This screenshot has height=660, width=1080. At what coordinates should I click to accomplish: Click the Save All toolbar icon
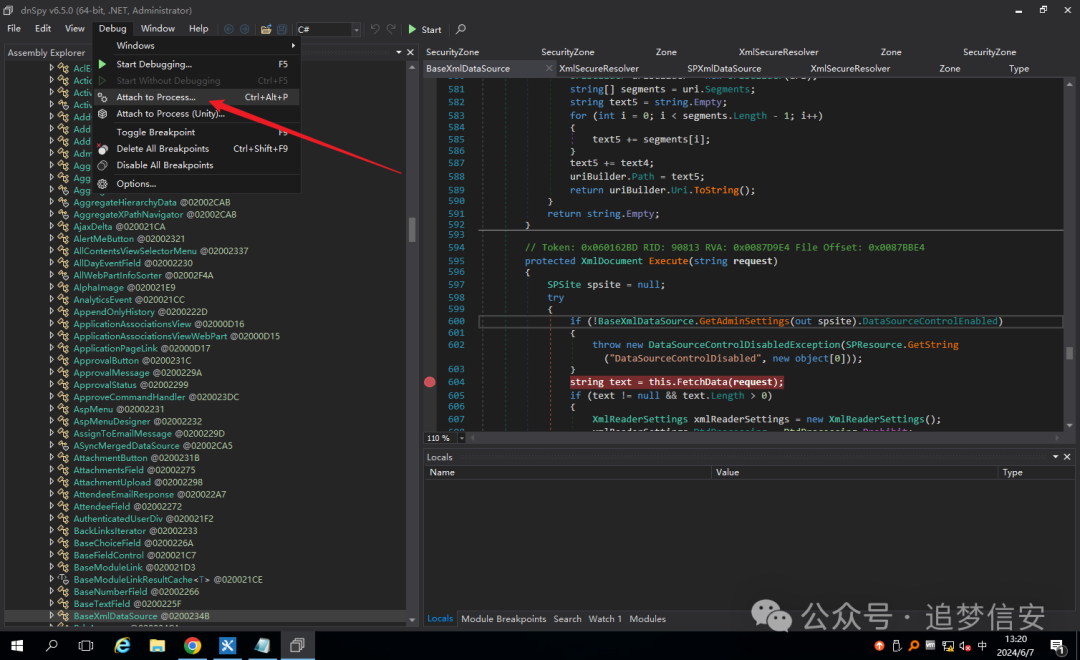pos(282,29)
